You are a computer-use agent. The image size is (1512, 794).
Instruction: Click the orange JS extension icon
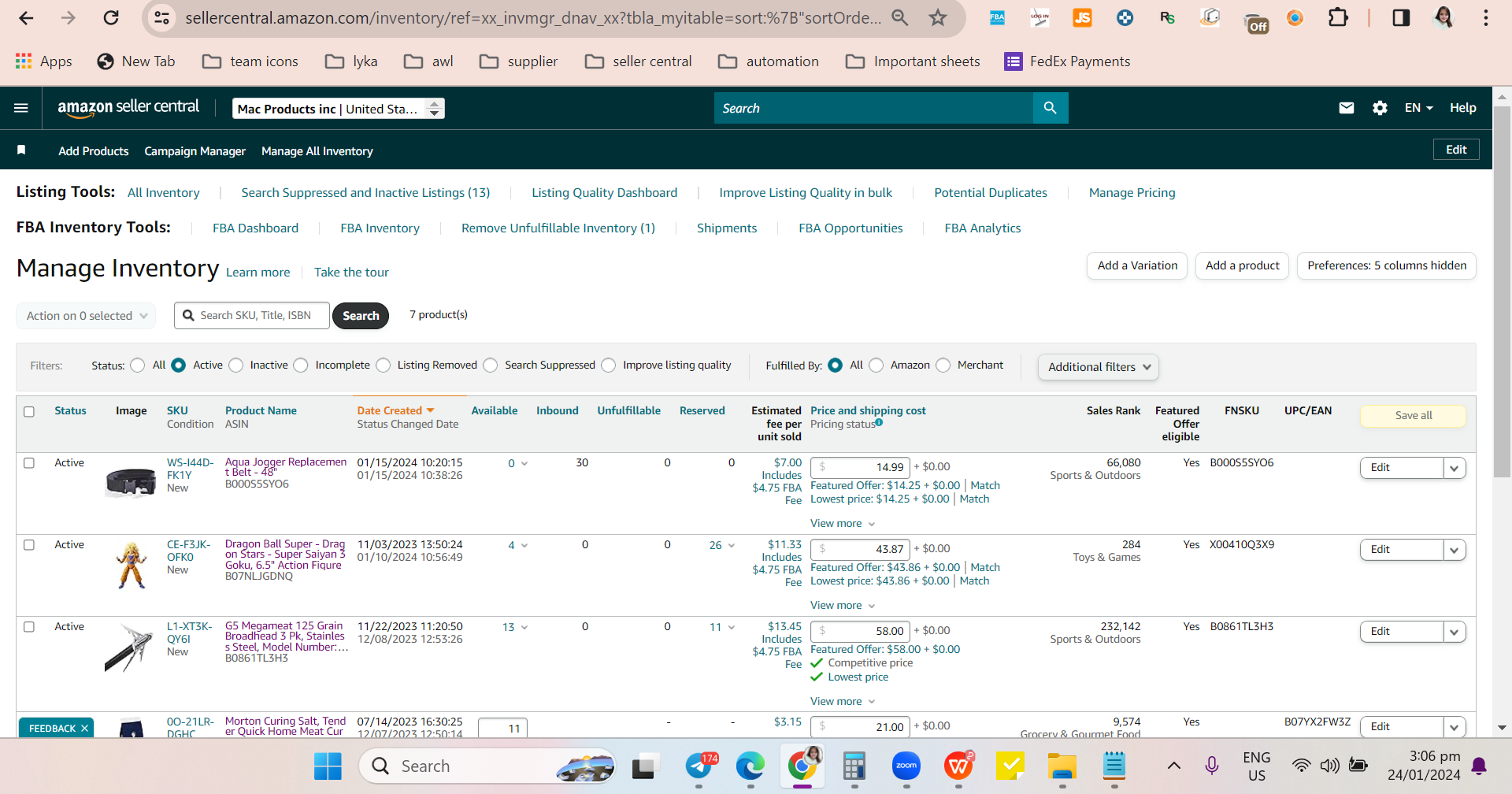click(x=1082, y=17)
